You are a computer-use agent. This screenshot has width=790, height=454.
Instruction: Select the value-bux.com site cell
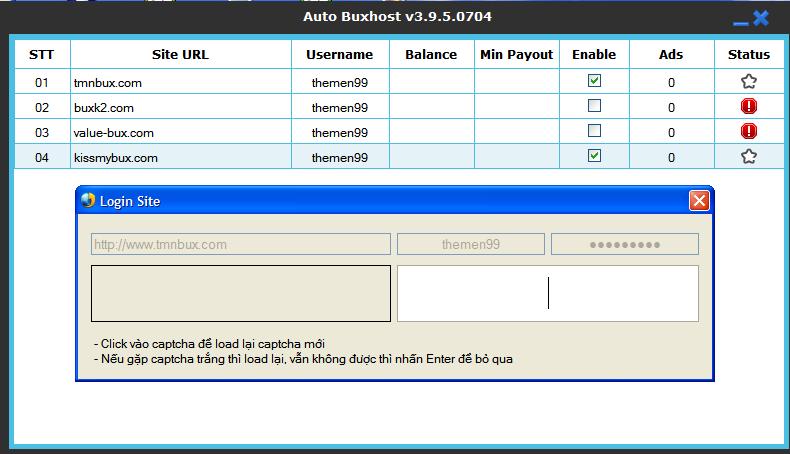180,133
